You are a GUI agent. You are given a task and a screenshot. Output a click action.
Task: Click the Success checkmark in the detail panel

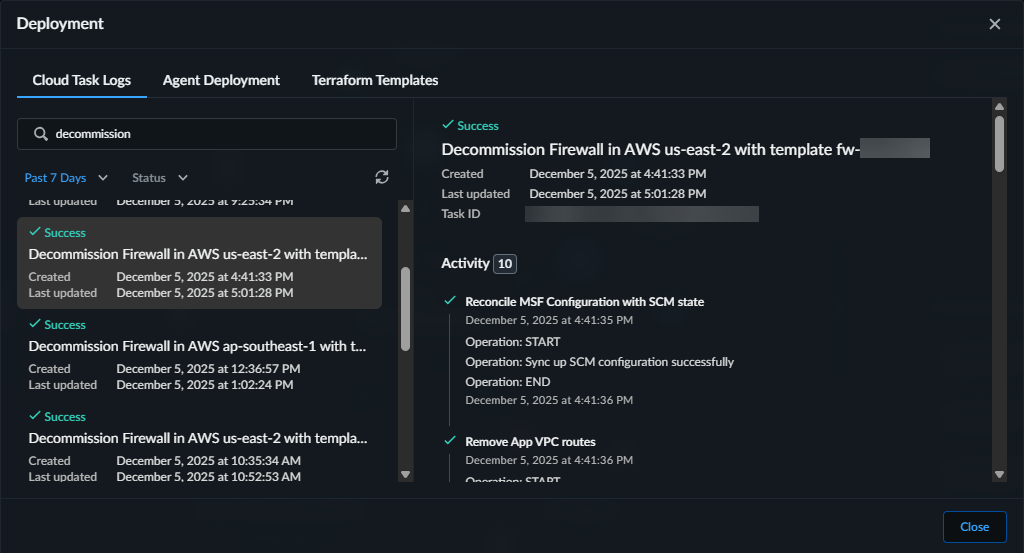pos(448,126)
